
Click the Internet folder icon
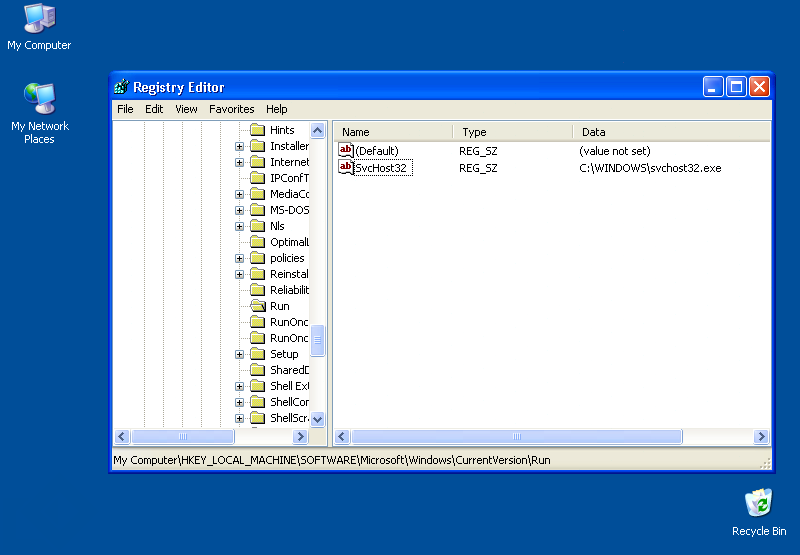(258, 162)
